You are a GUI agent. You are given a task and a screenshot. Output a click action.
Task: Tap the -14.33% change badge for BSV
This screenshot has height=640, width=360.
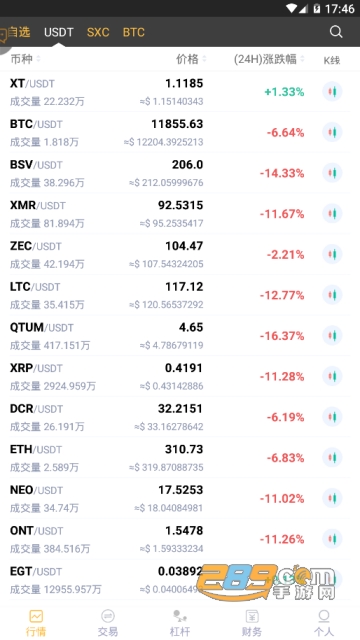point(282,173)
